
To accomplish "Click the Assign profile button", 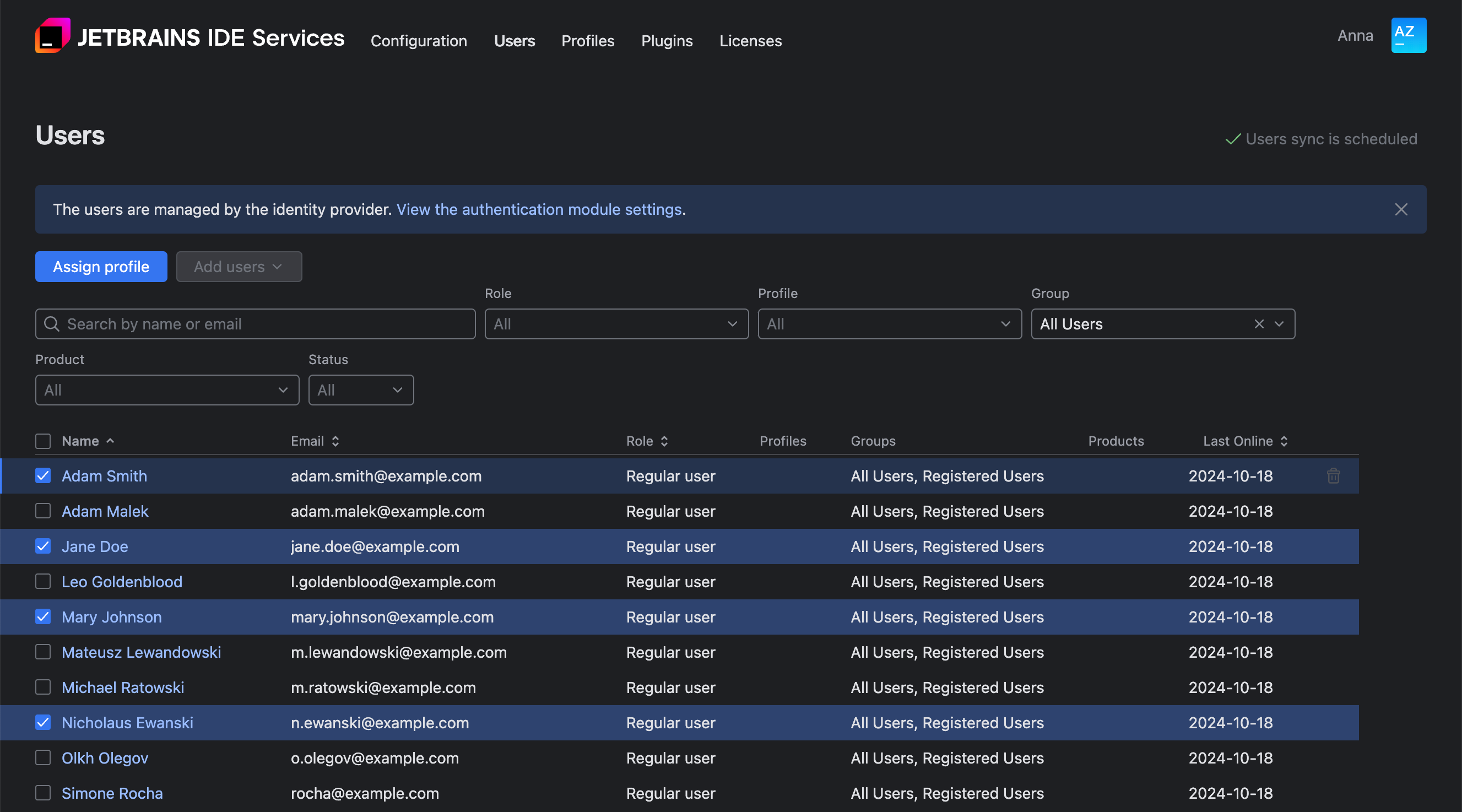I will [100, 266].
